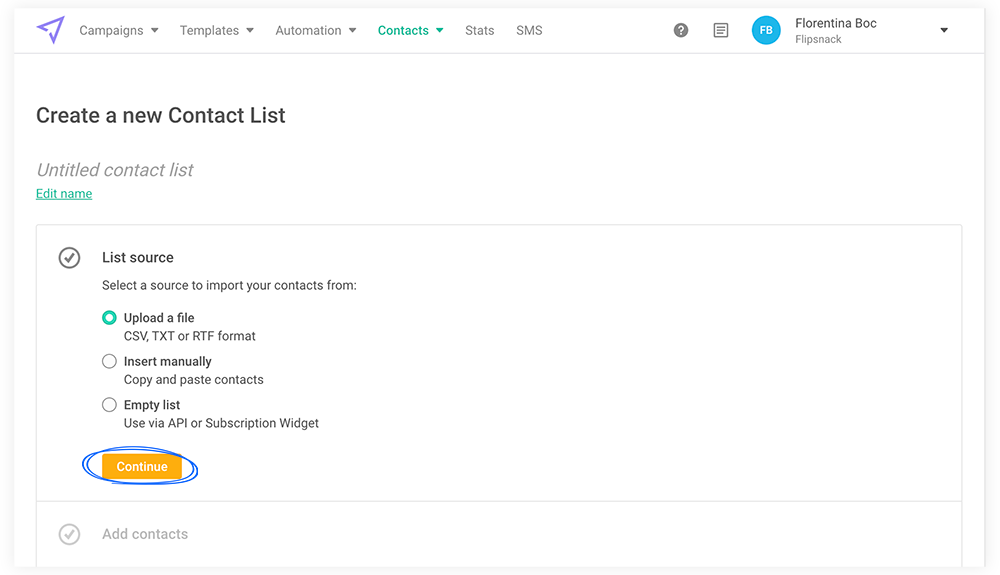Expand the Templates dropdown arrow
This screenshot has width=1000, height=575.
pyautogui.click(x=250, y=31)
